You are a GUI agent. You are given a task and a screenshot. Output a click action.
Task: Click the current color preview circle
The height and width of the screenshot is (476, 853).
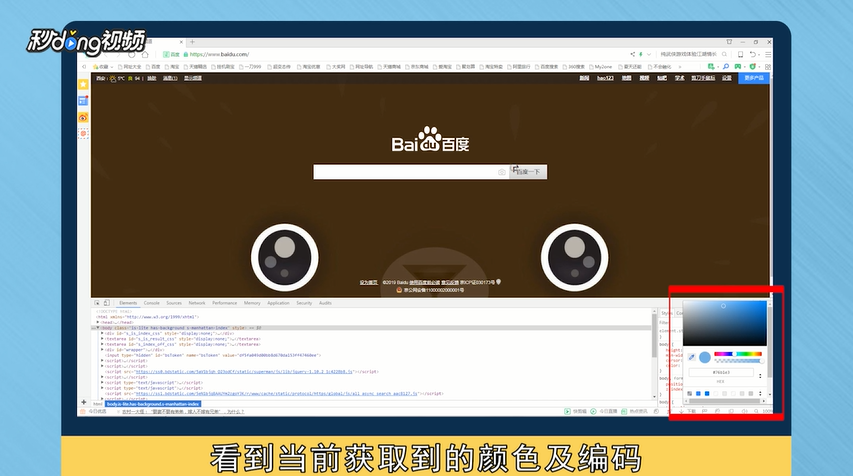pyautogui.click(x=704, y=357)
